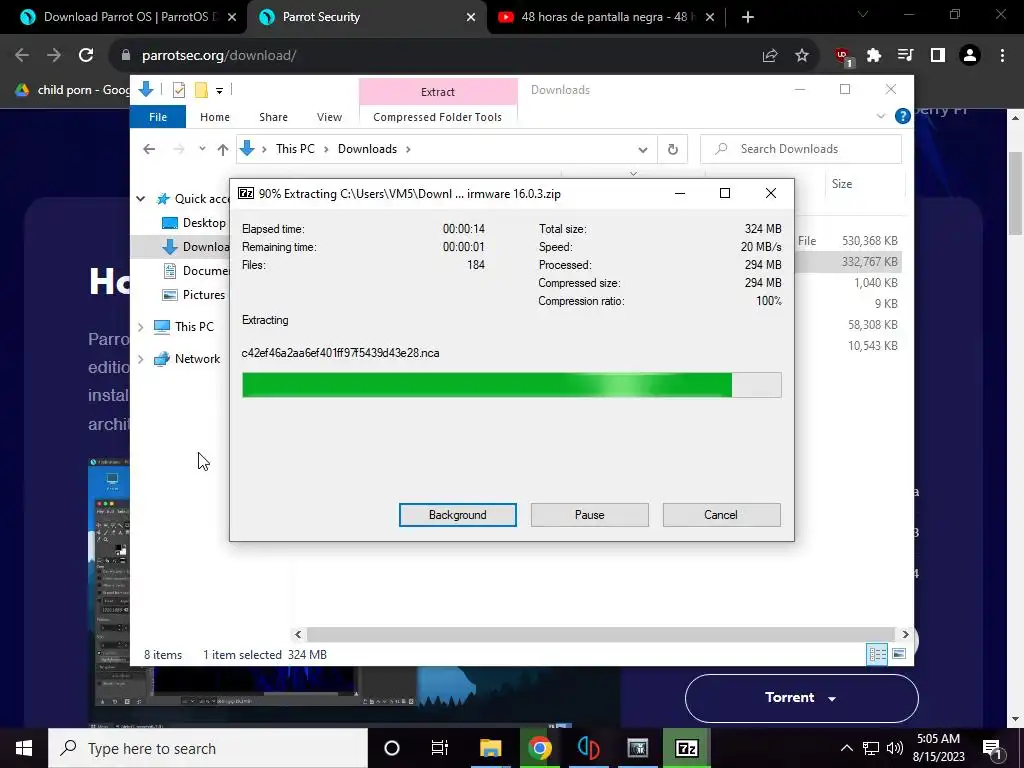Select the Extract contextual tab
Viewport: 1024px width, 768px height.
pos(438,92)
